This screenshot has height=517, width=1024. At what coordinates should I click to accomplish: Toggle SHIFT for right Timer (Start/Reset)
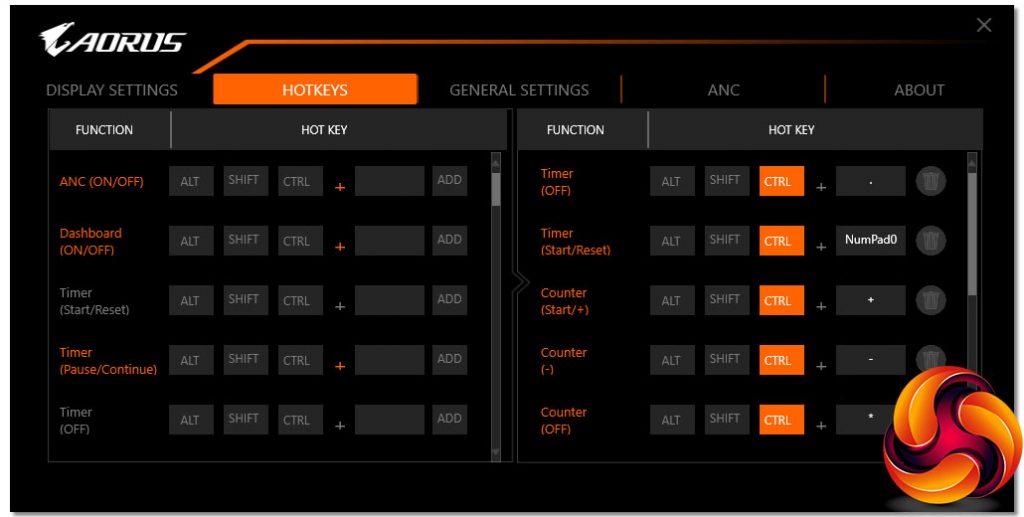(x=726, y=240)
